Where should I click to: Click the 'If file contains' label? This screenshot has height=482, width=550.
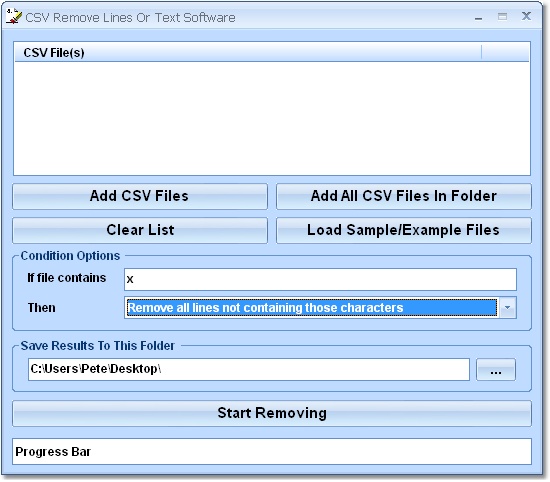tap(67, 278)
